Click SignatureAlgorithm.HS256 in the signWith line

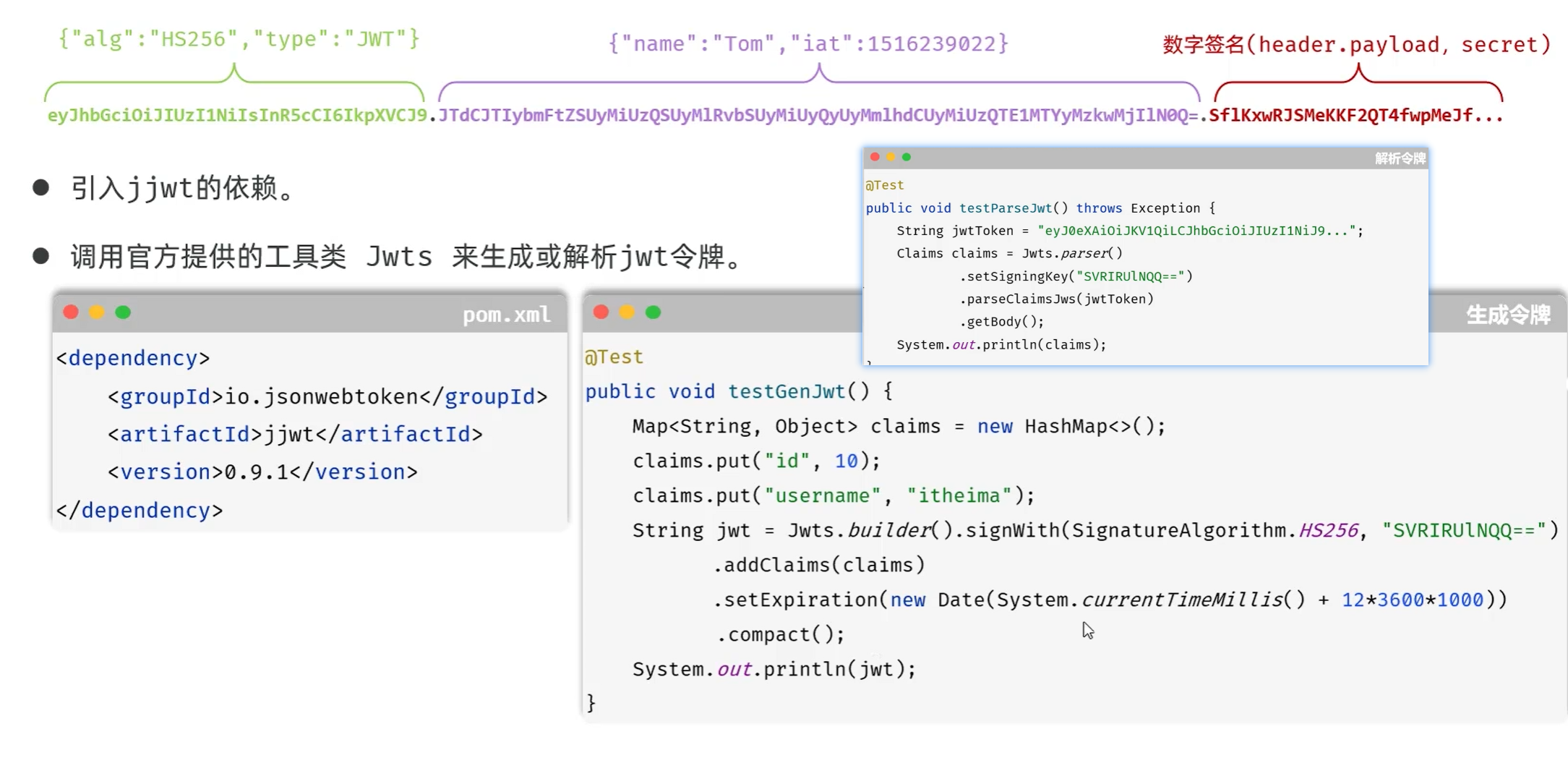[1214, 530]
